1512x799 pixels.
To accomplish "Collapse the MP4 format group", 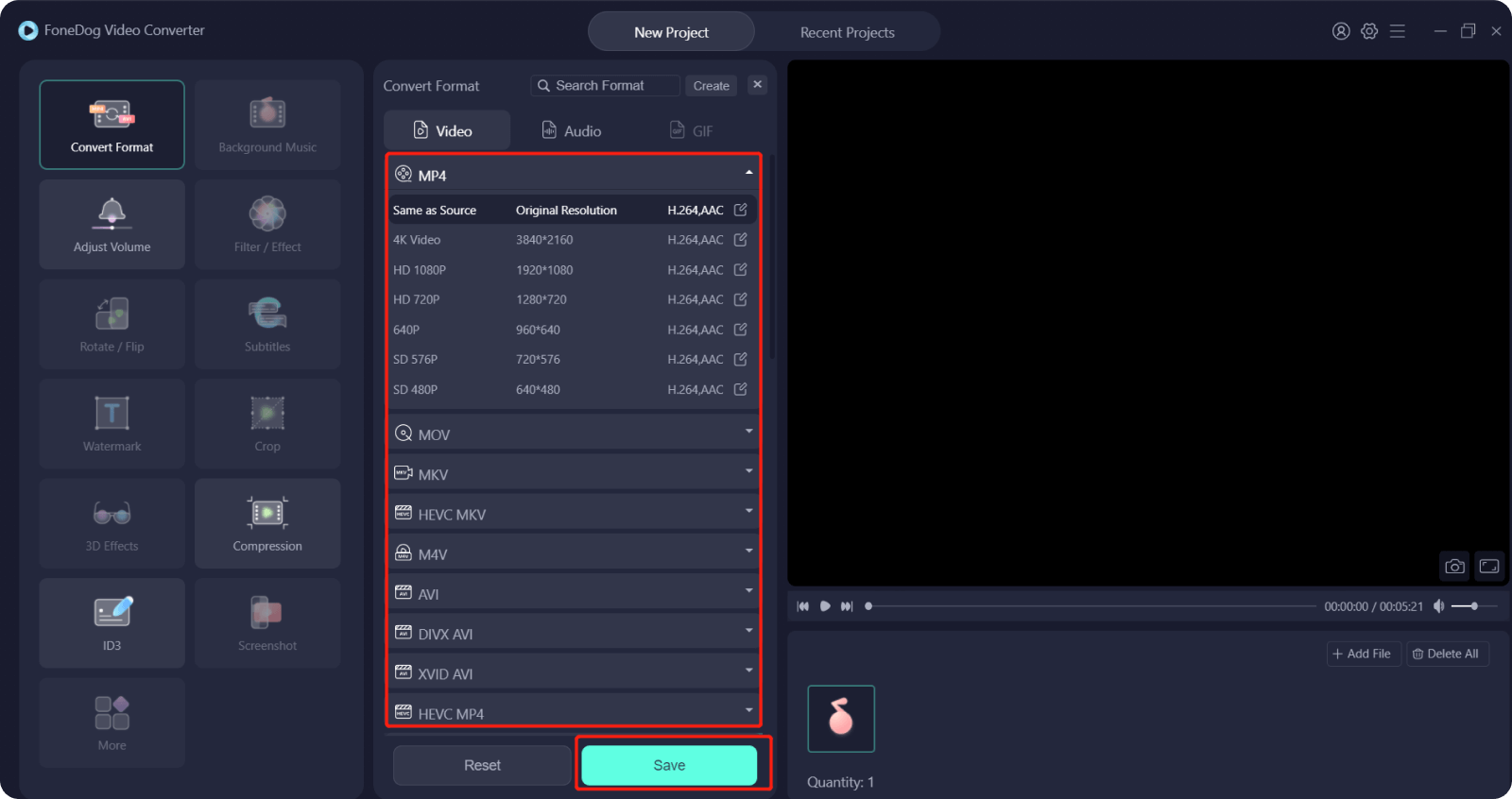I will pos(748,174).
